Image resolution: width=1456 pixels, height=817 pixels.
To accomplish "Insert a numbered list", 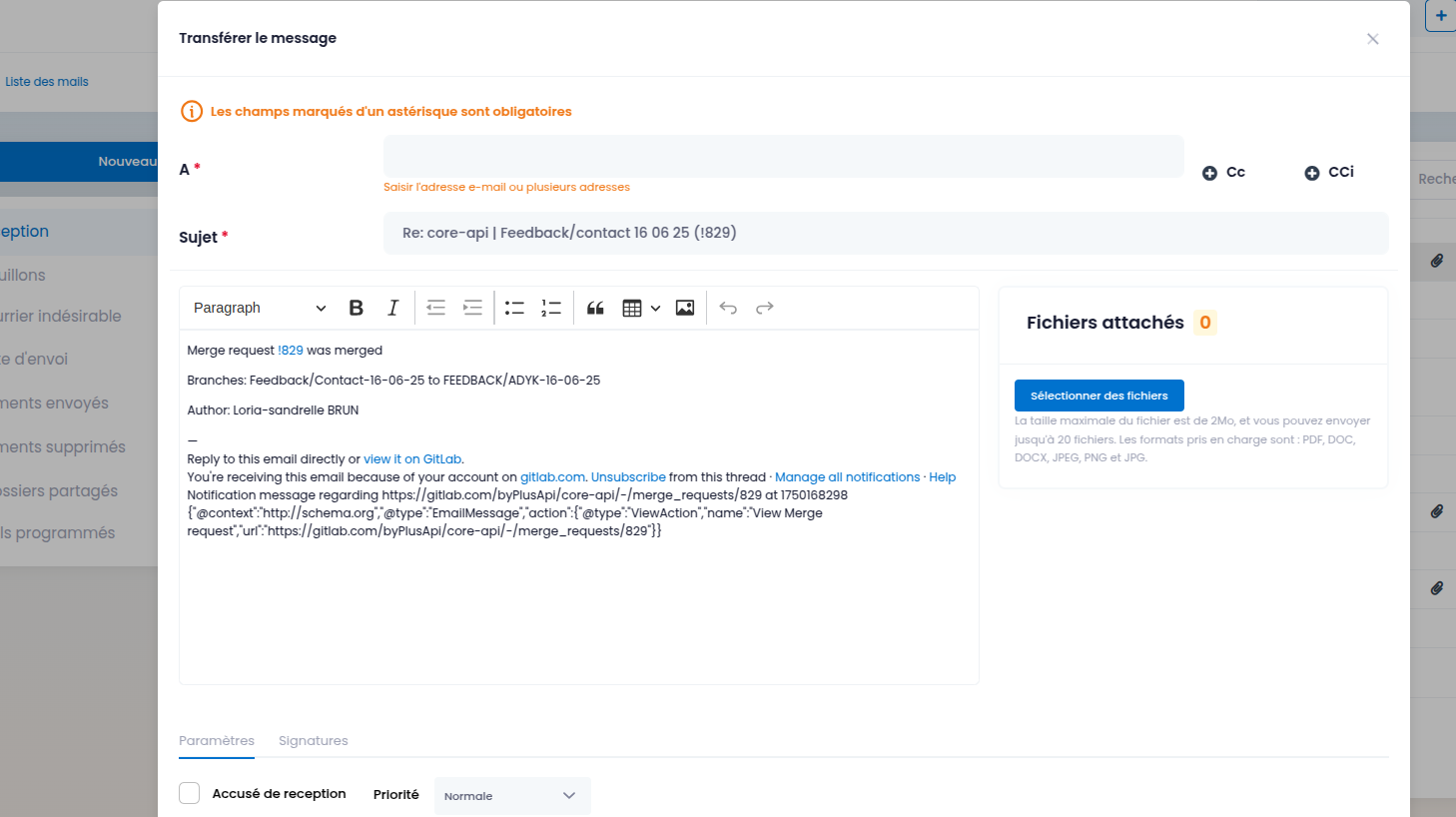I will (551, 308).
